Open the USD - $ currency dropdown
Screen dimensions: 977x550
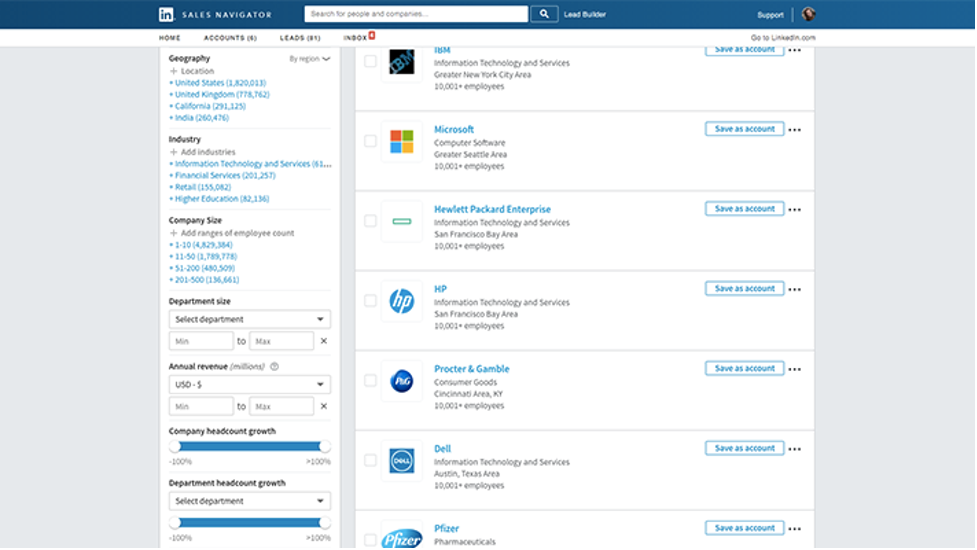point(250,385)
